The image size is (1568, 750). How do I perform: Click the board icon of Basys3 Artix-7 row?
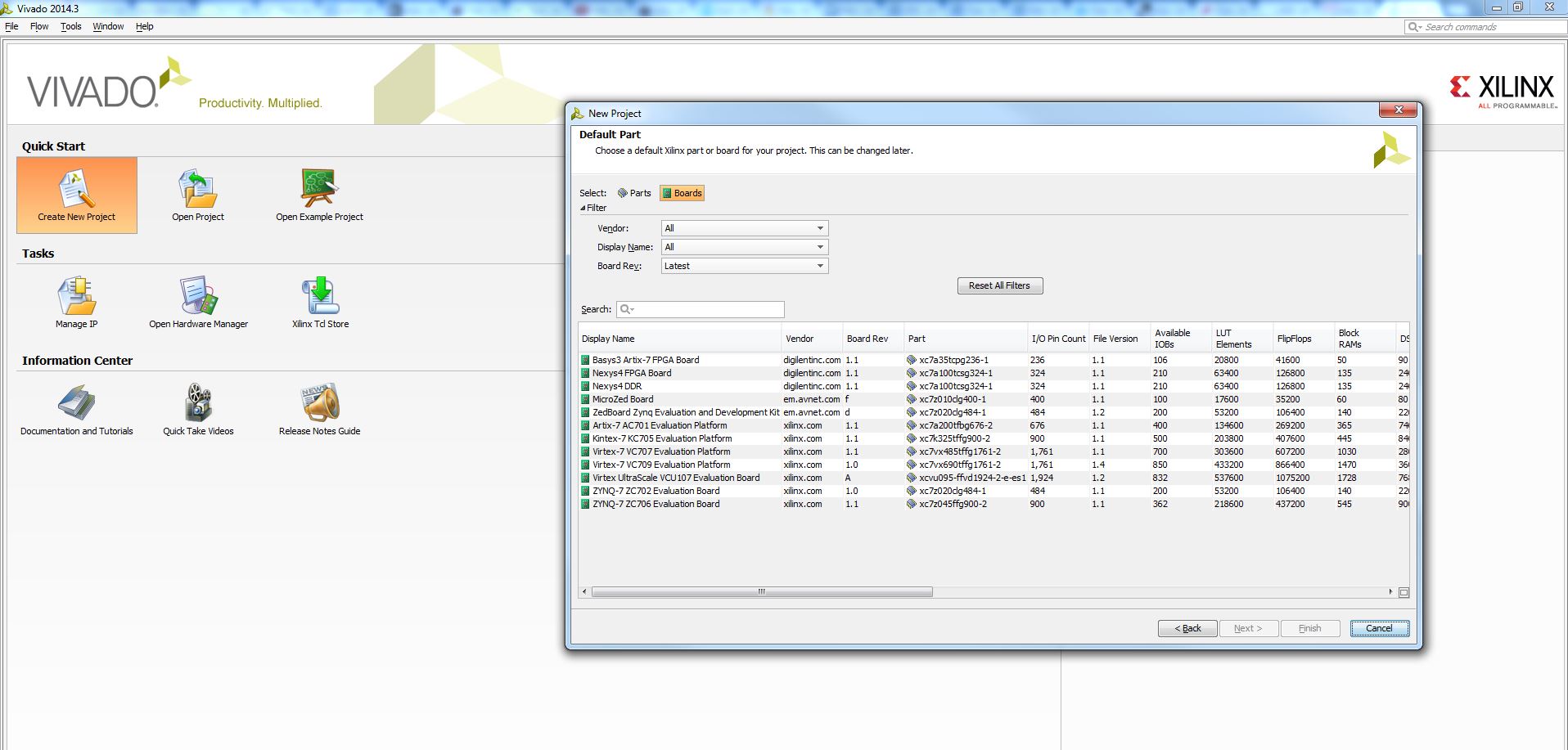point(585,360)
